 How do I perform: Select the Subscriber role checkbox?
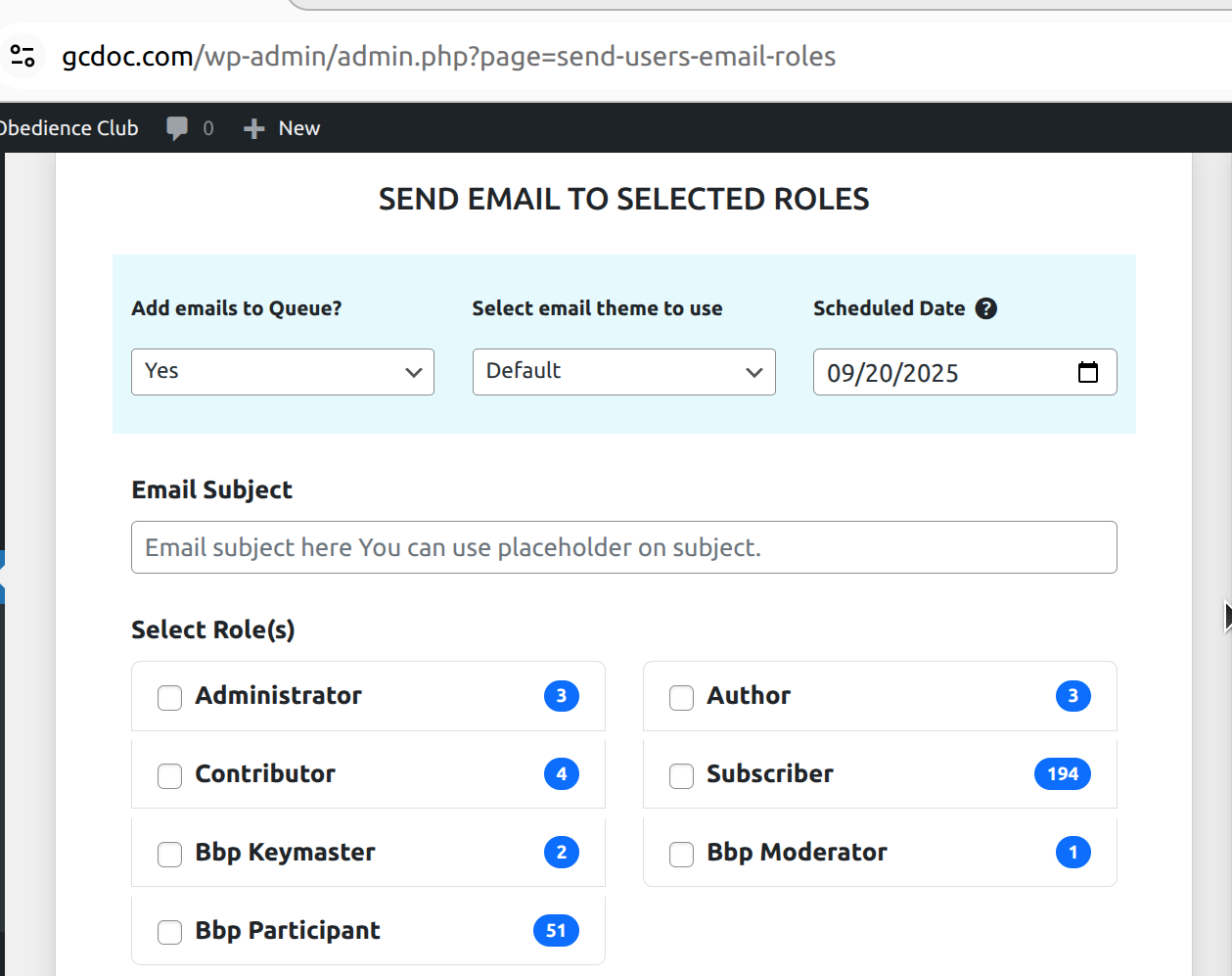(x=682, y=775)
